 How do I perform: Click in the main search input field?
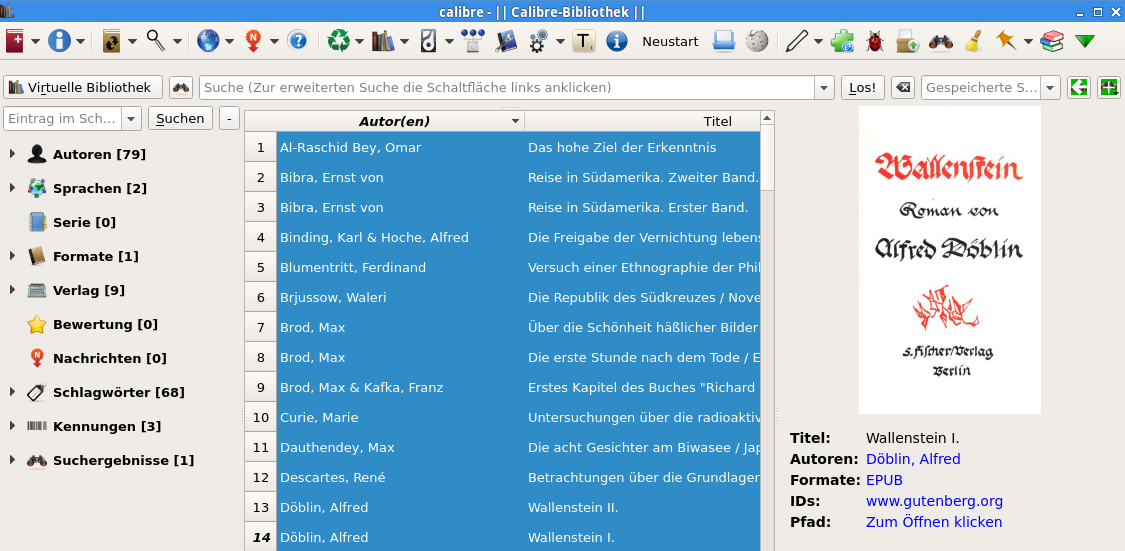pos(507,88)
